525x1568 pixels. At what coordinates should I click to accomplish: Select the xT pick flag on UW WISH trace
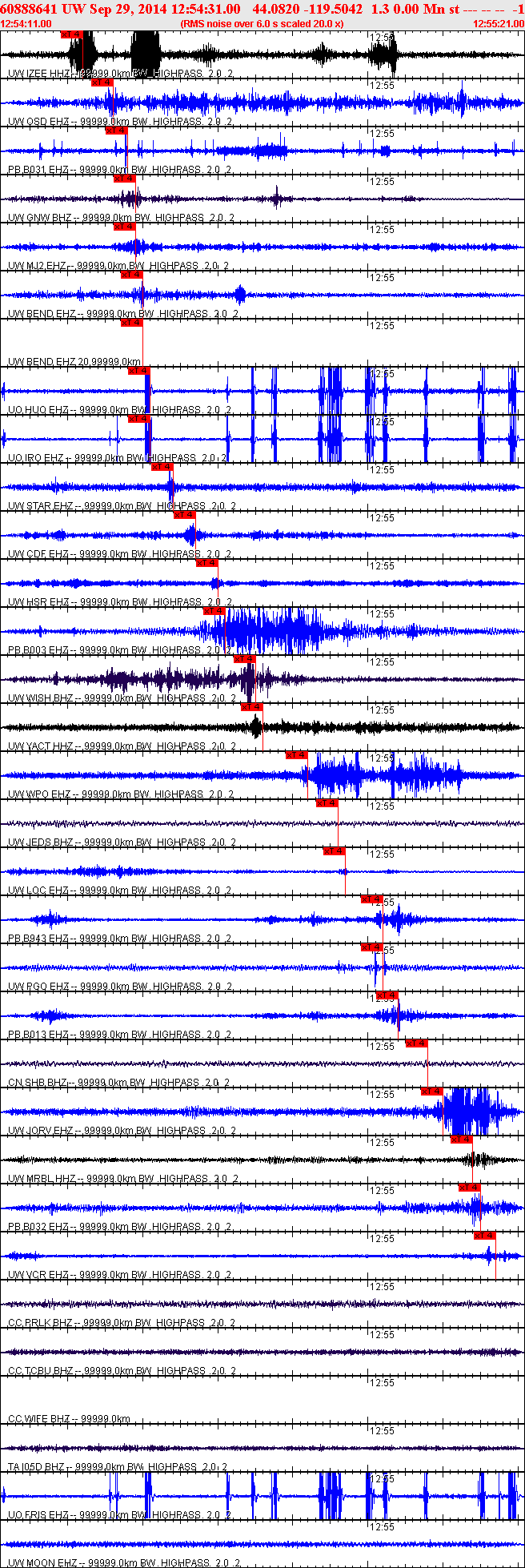coord(244,659)
